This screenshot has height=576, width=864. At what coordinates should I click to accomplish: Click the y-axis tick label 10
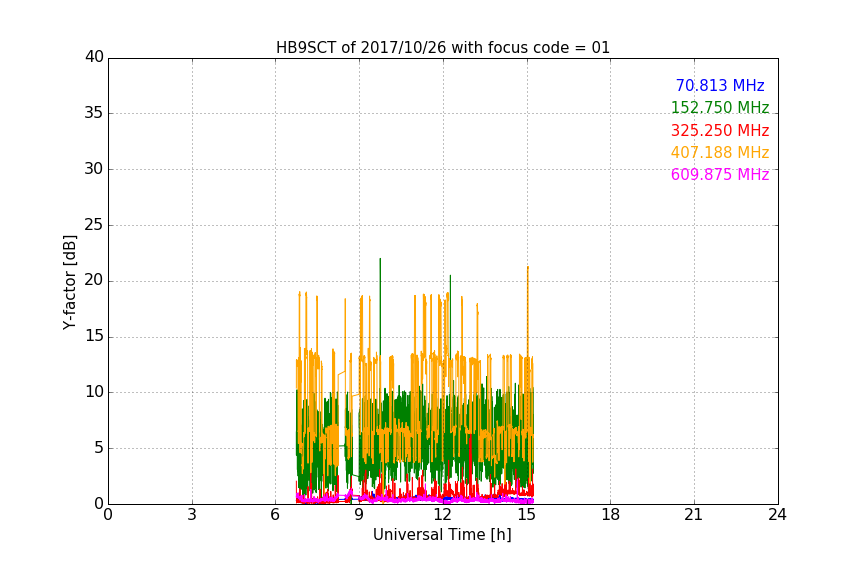pyautogui.click(x=94, y=392)
